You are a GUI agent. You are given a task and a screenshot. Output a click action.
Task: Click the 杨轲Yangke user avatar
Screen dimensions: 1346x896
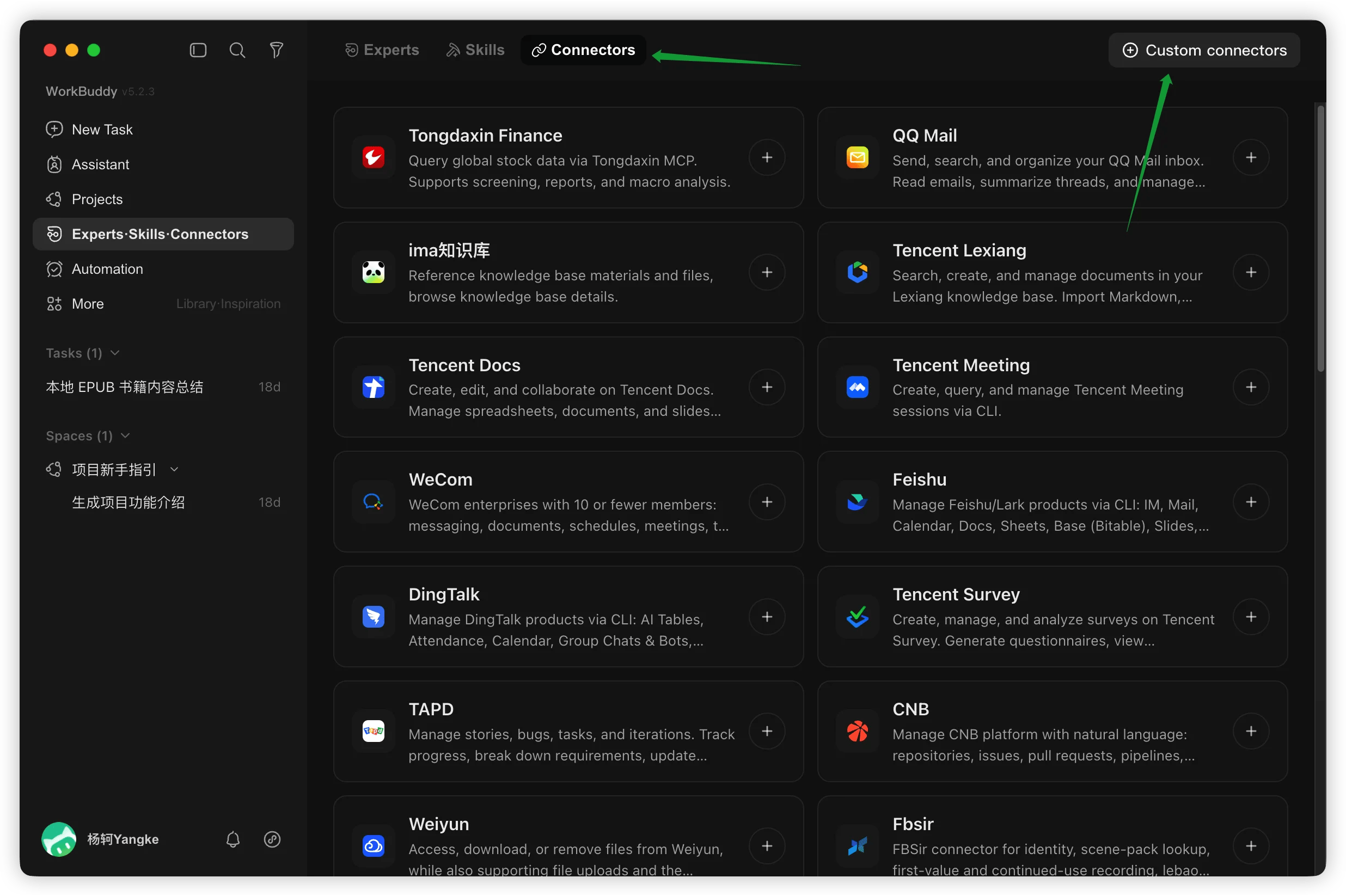point(59,839)
